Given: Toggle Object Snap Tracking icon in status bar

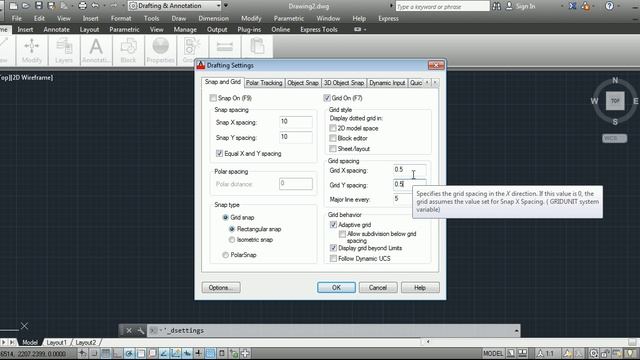Looking at the screenshot, I should [x=164, y=353].
